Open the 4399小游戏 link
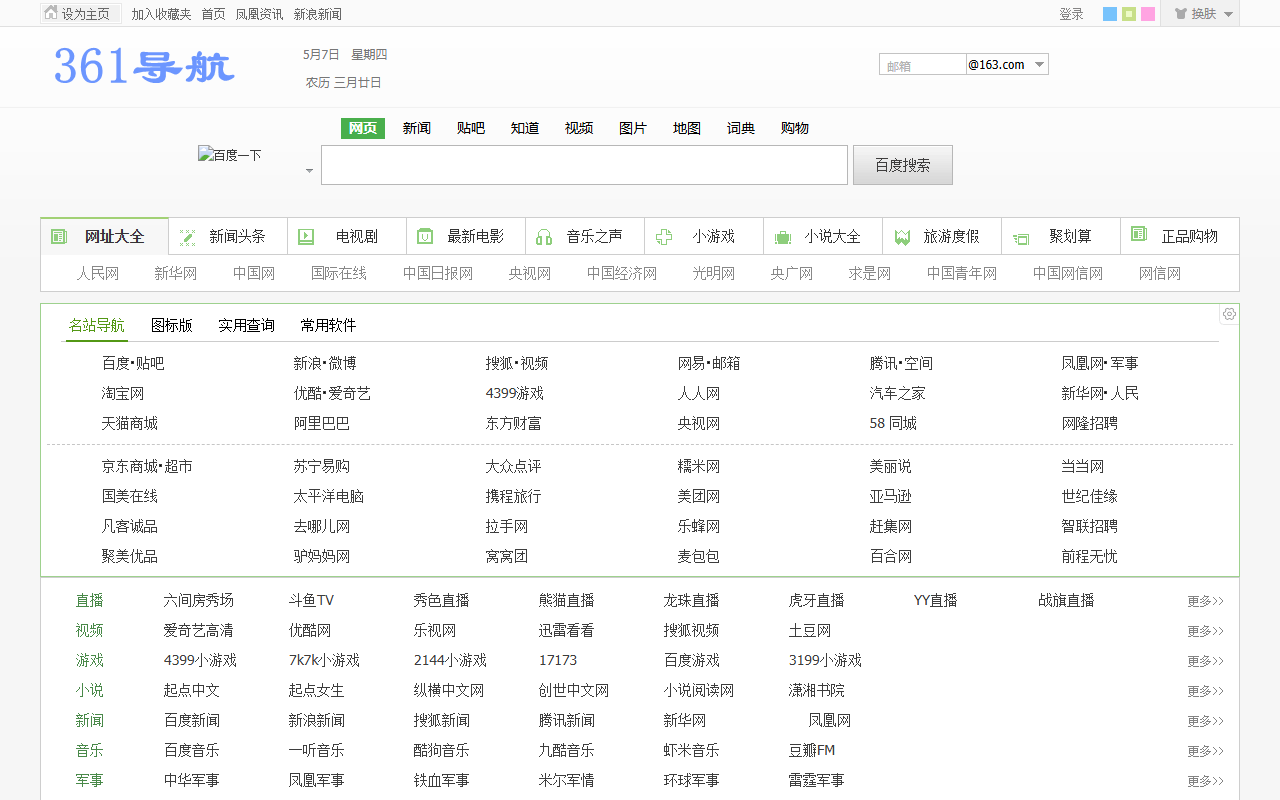Viewport: 1280px width, 800px height. tap(200, 660)
